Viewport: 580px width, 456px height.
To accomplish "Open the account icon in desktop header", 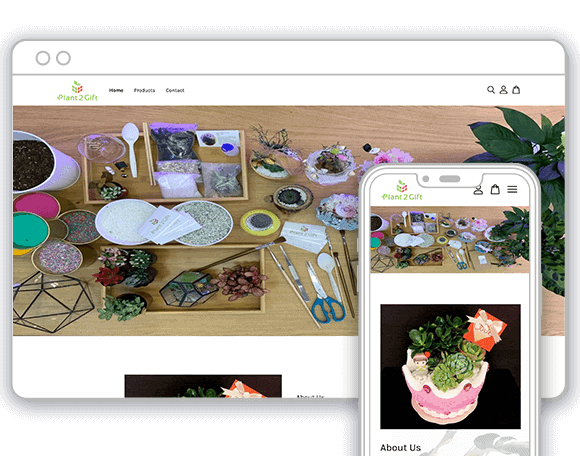I will [503, 90].
